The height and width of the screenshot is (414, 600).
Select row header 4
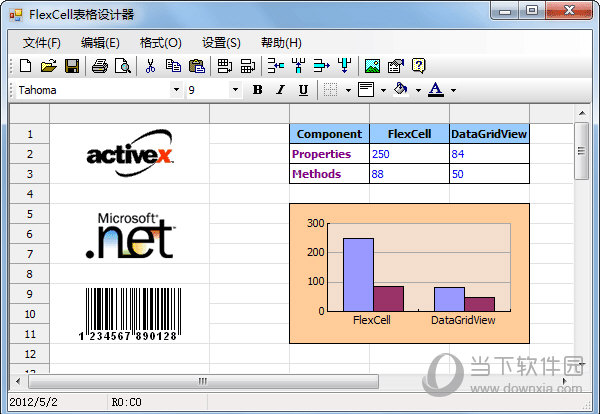click(x=30, y=194)
